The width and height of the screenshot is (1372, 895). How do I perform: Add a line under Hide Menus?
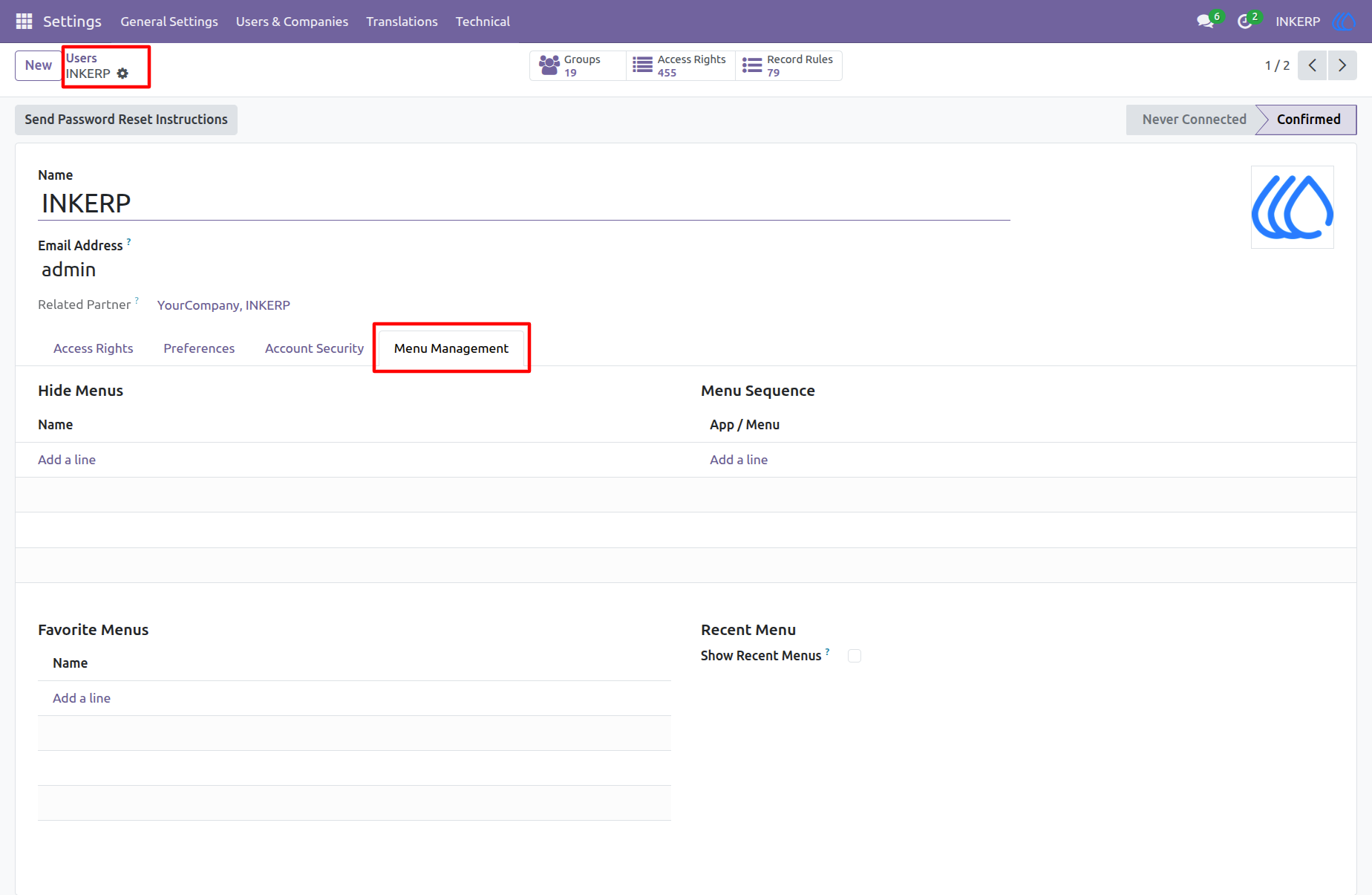tap(67, 460)
